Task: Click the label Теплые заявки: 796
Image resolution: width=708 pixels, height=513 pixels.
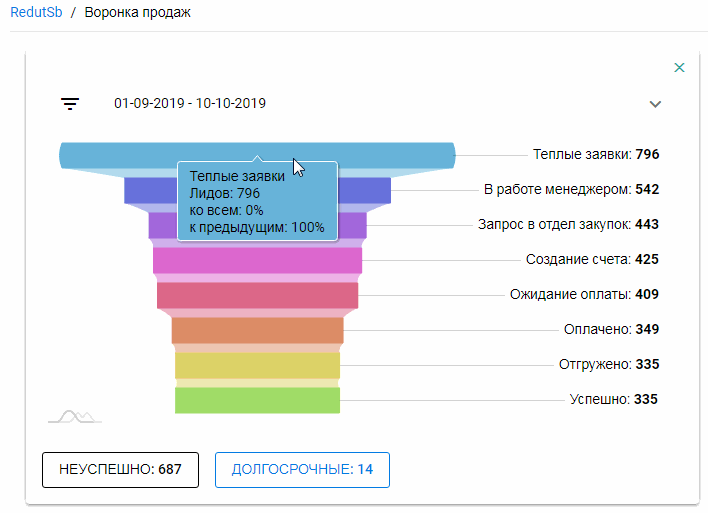Action: (x=596, y=154)
